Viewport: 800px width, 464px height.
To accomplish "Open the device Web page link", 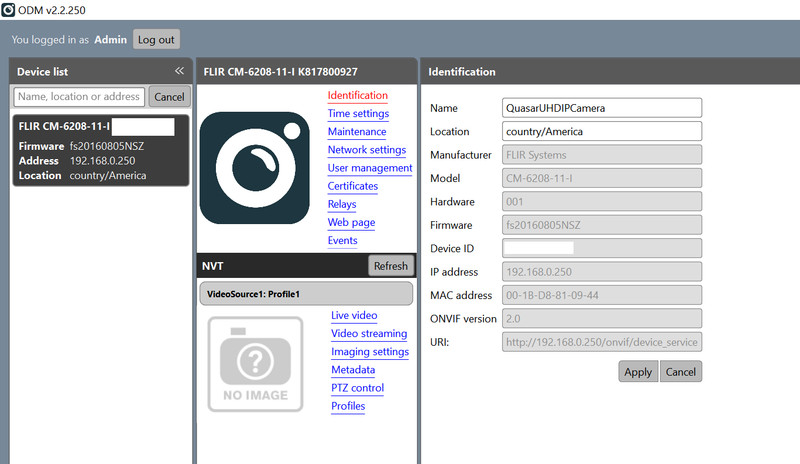I will coord(352,223).
